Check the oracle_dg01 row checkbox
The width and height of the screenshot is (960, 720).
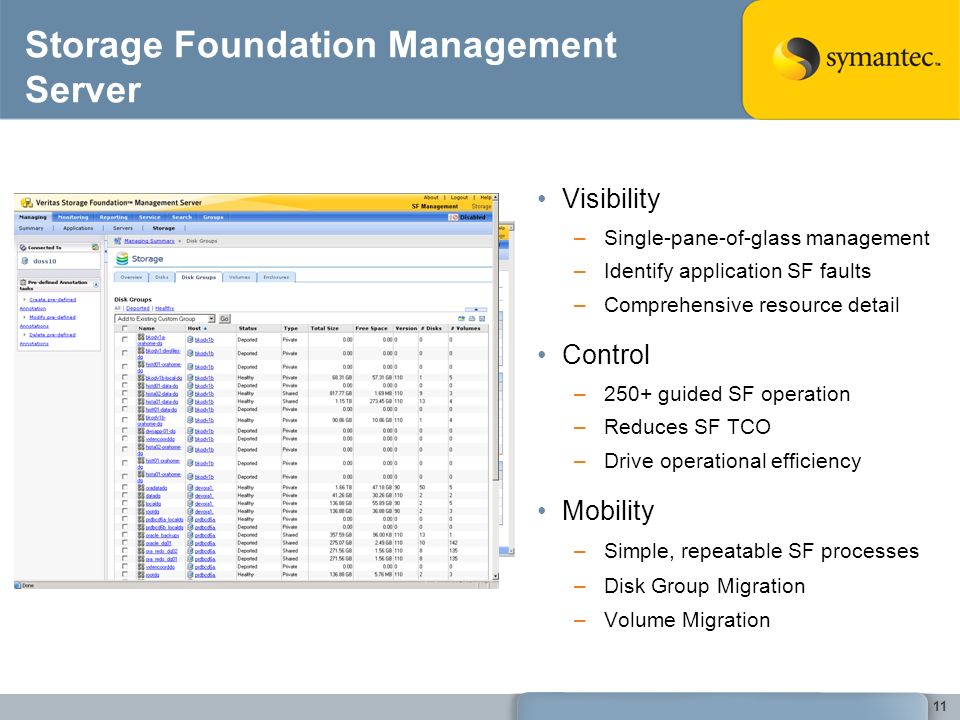click(x=125, y=542)
